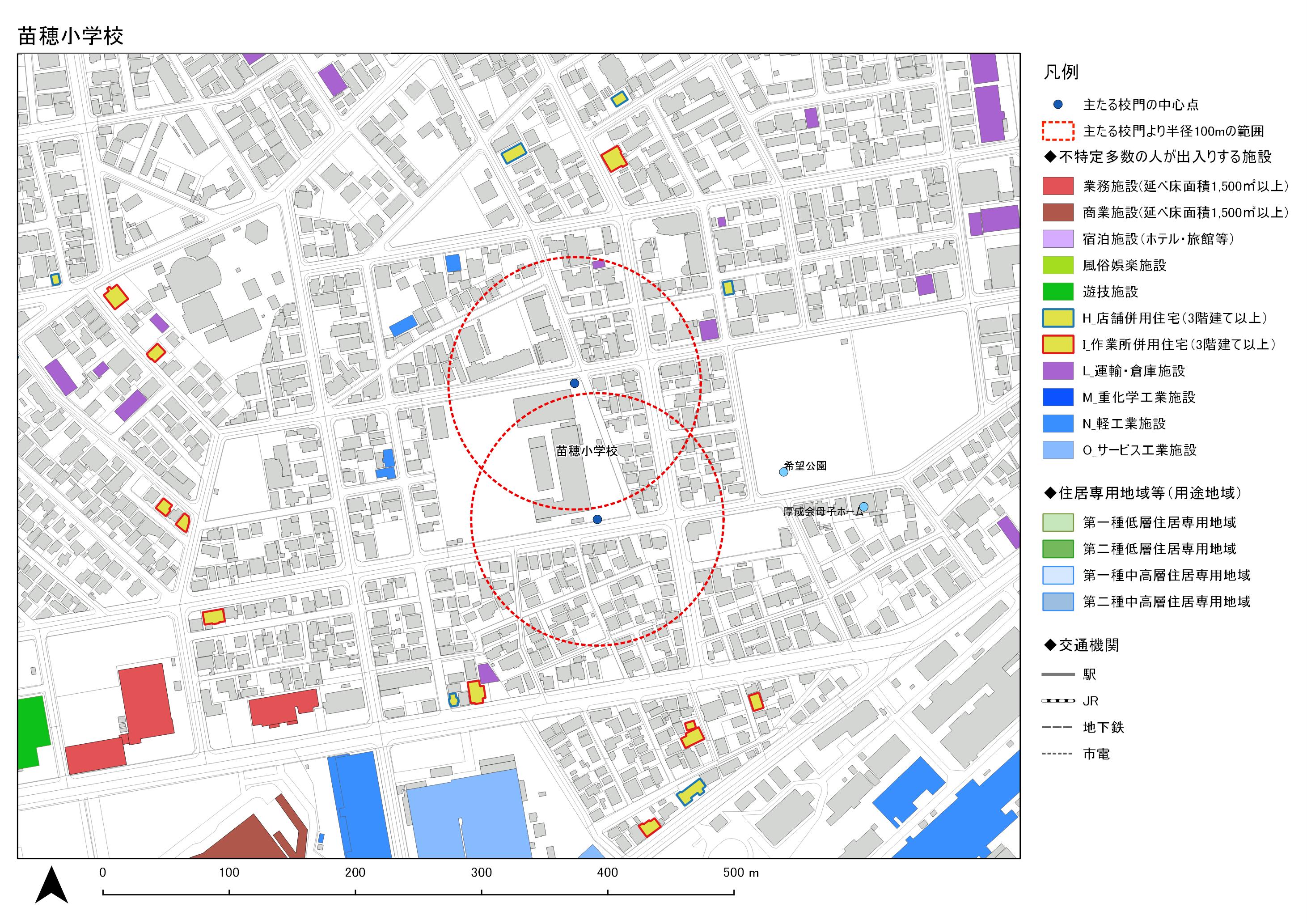Click the 400 label on the scale bar
This screenshot has height=924, width=1307.
pyautogui.click(x=607, y=873)
